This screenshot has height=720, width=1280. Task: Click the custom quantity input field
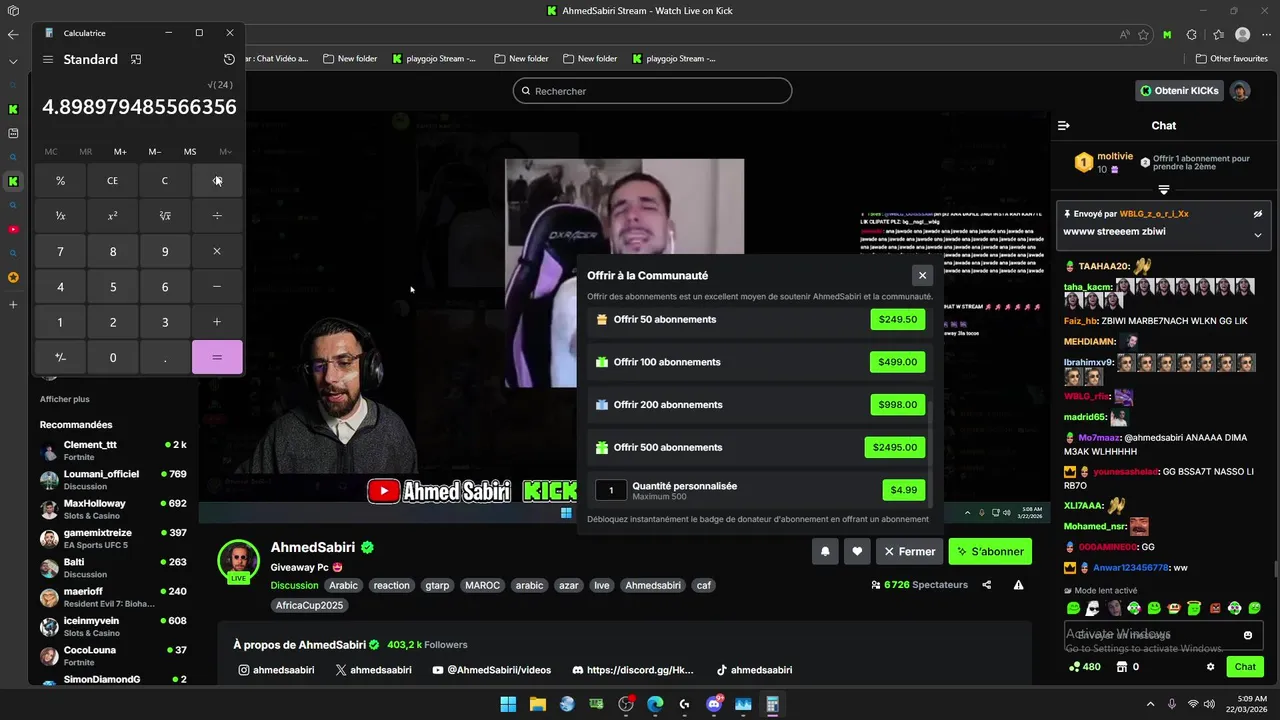coord(611,490)
